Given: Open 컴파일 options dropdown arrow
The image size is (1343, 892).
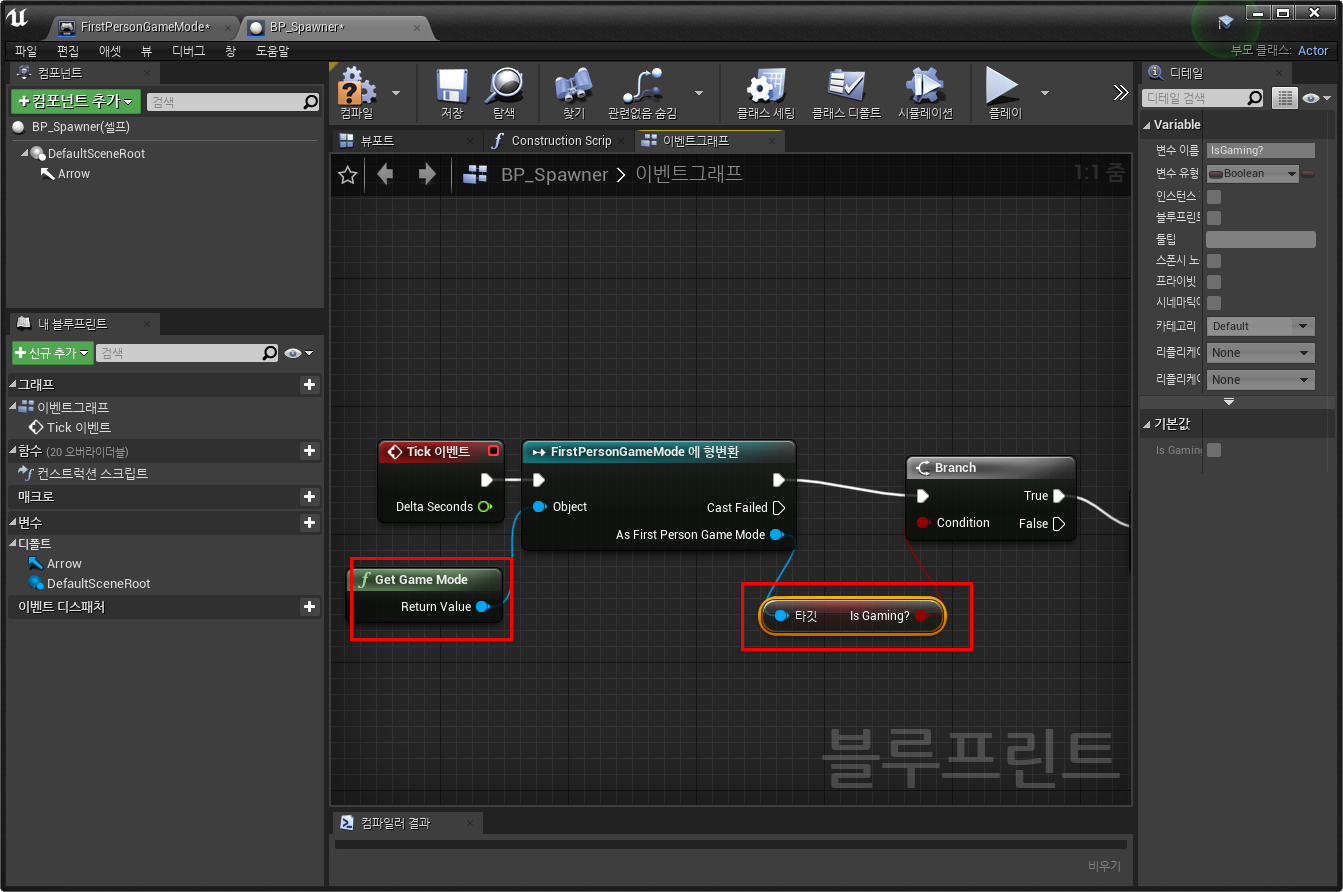Looking at the screenshot, I should pos(396,92).
